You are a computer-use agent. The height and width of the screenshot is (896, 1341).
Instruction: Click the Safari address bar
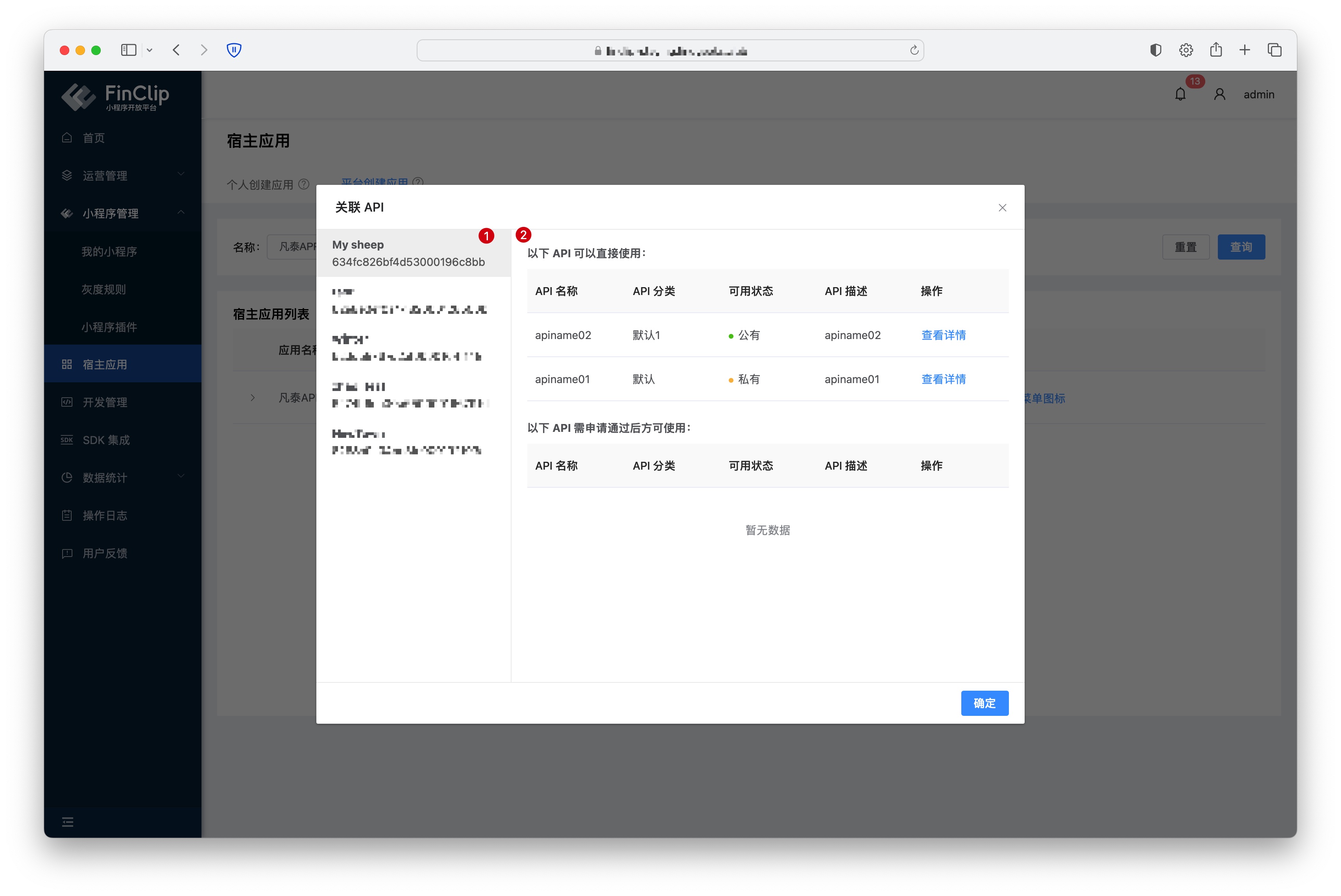670,50
